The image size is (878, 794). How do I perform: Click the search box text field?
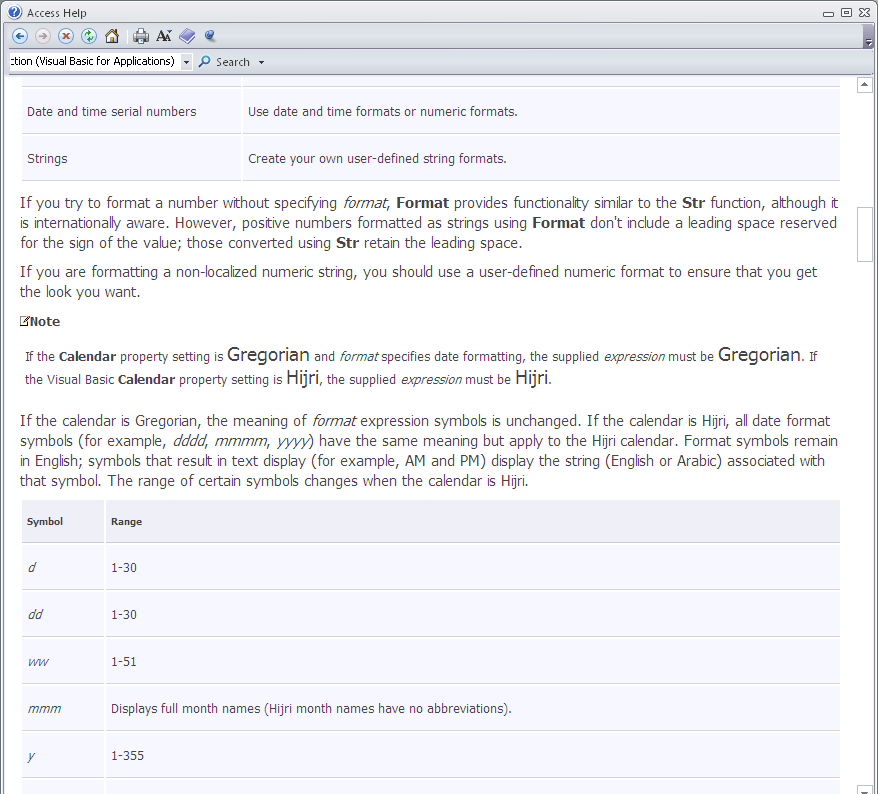pyautogui.click(x=94, y=62)
